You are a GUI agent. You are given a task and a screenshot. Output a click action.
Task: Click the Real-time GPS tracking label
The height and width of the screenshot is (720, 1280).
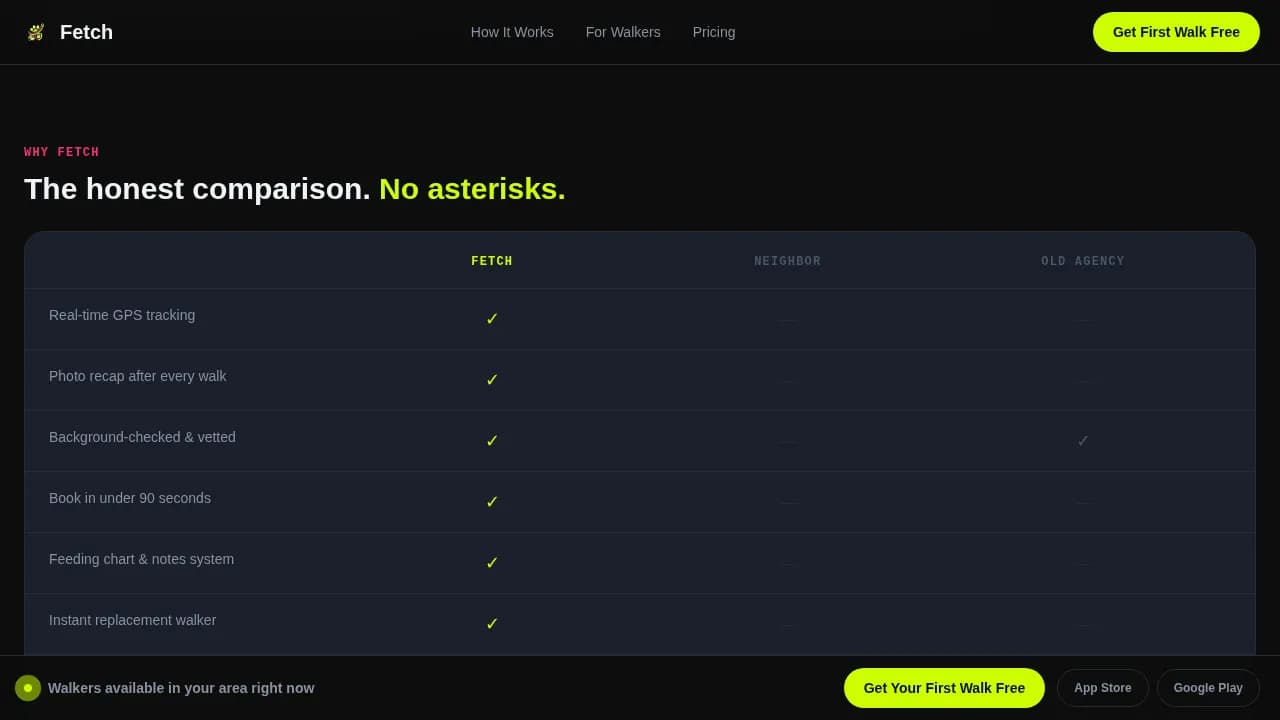click(x=122, y=315)
